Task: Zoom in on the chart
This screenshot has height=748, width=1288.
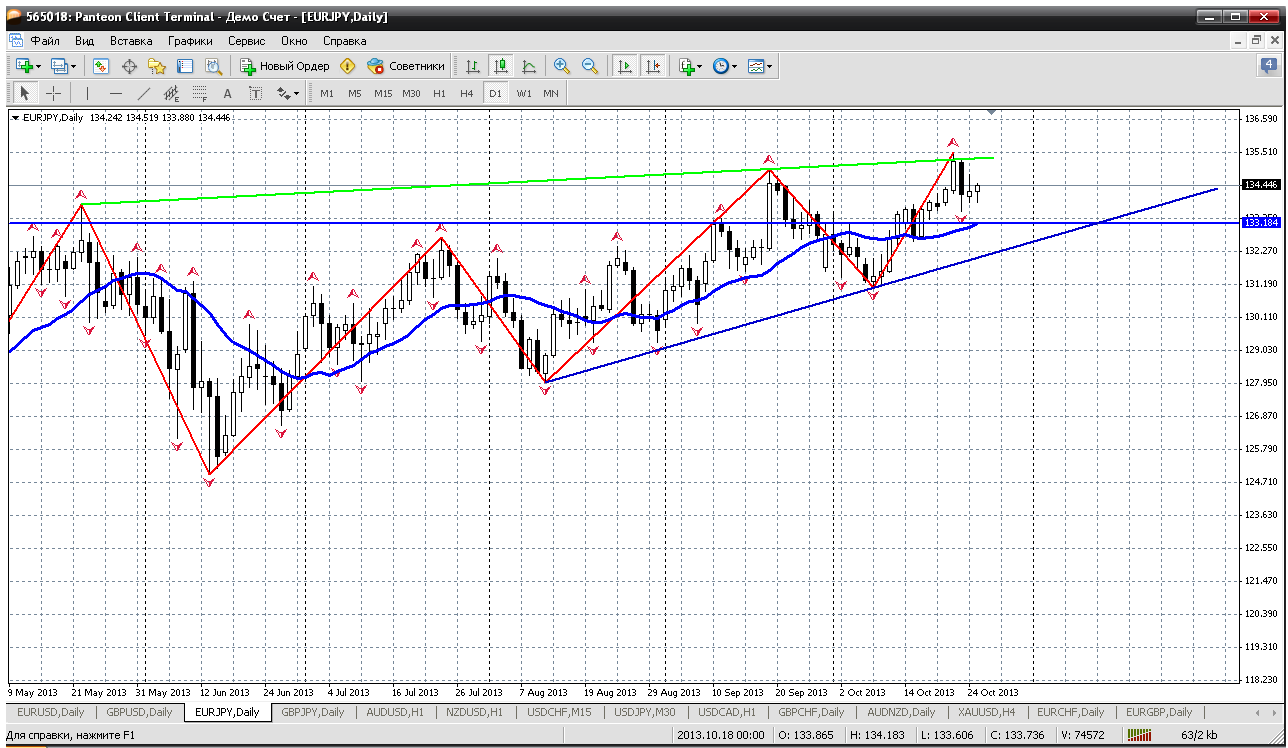Action: 562,66
